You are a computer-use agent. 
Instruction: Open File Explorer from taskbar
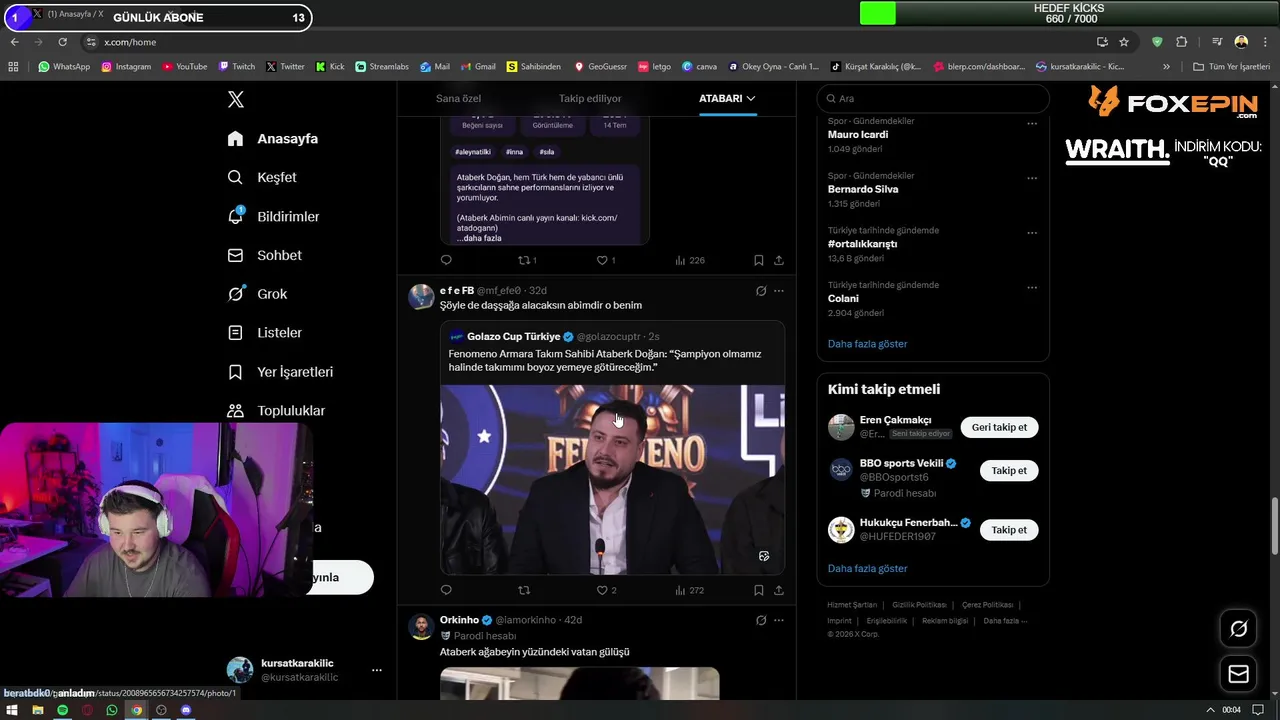point(37,710)
